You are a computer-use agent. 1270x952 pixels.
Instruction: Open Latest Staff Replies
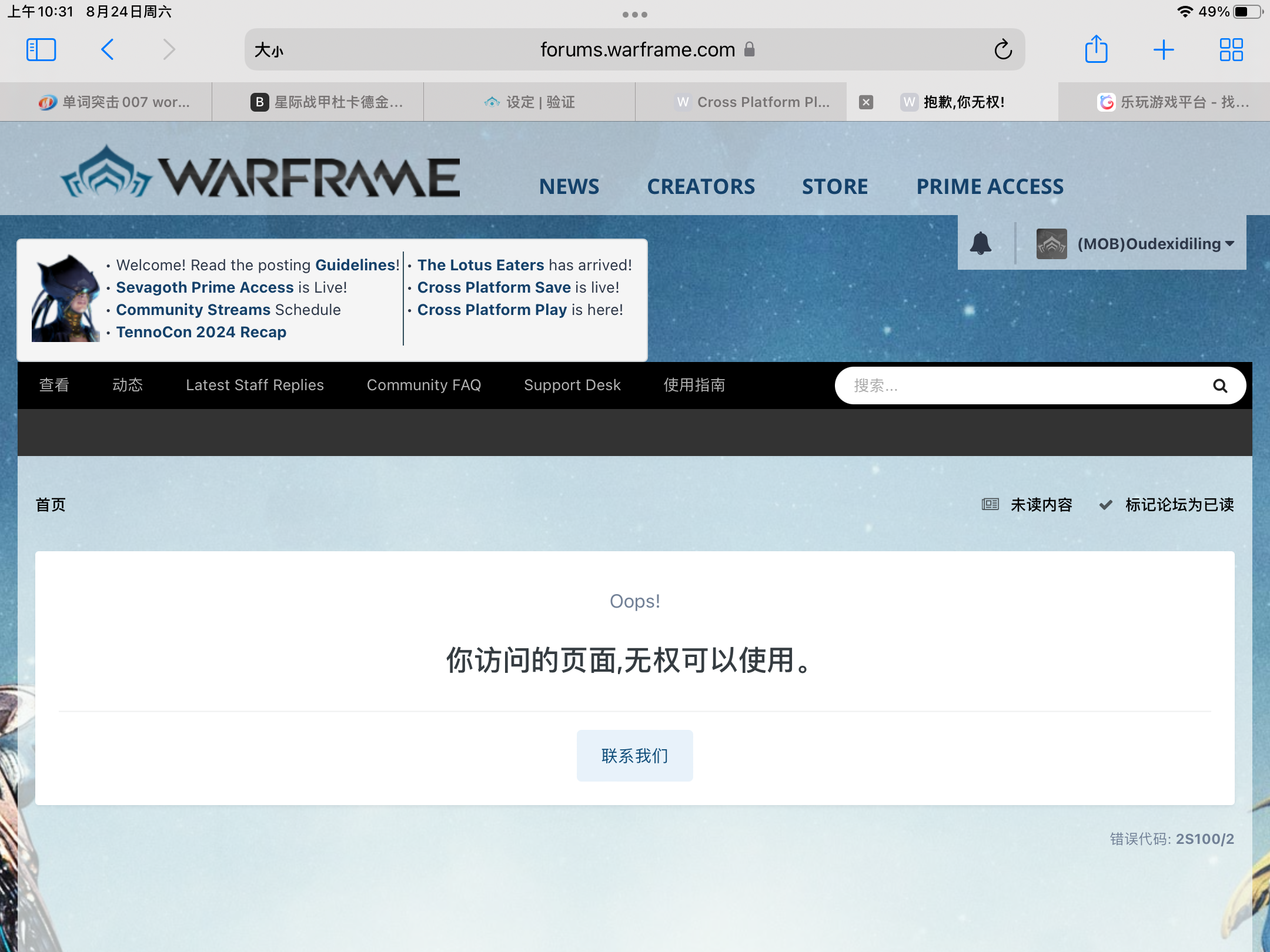tap(255, 385)
